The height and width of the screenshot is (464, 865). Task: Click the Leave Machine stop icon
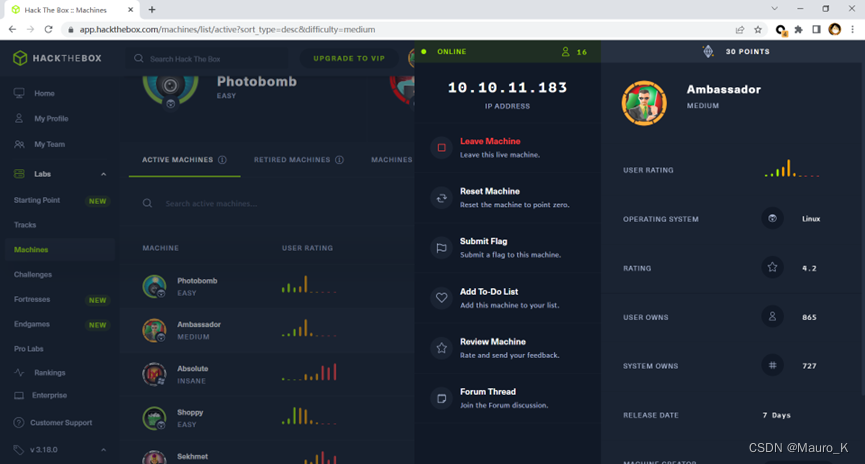click(x=441, y=147)
